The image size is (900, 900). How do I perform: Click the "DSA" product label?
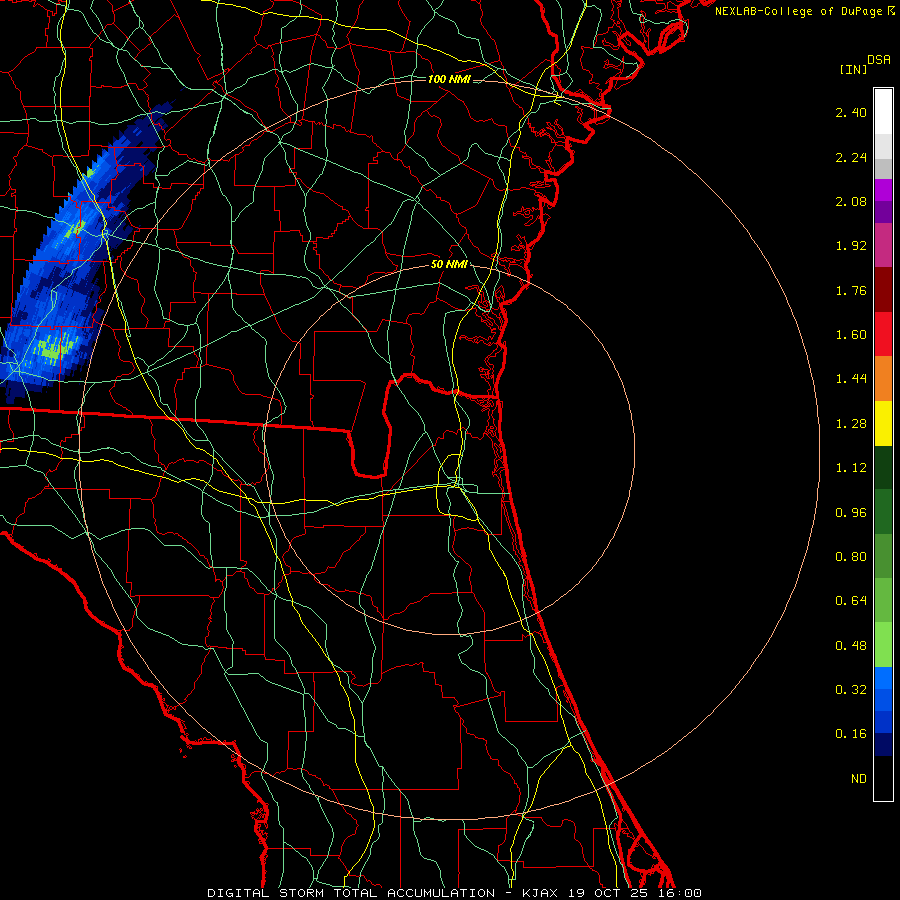(879, 60)
